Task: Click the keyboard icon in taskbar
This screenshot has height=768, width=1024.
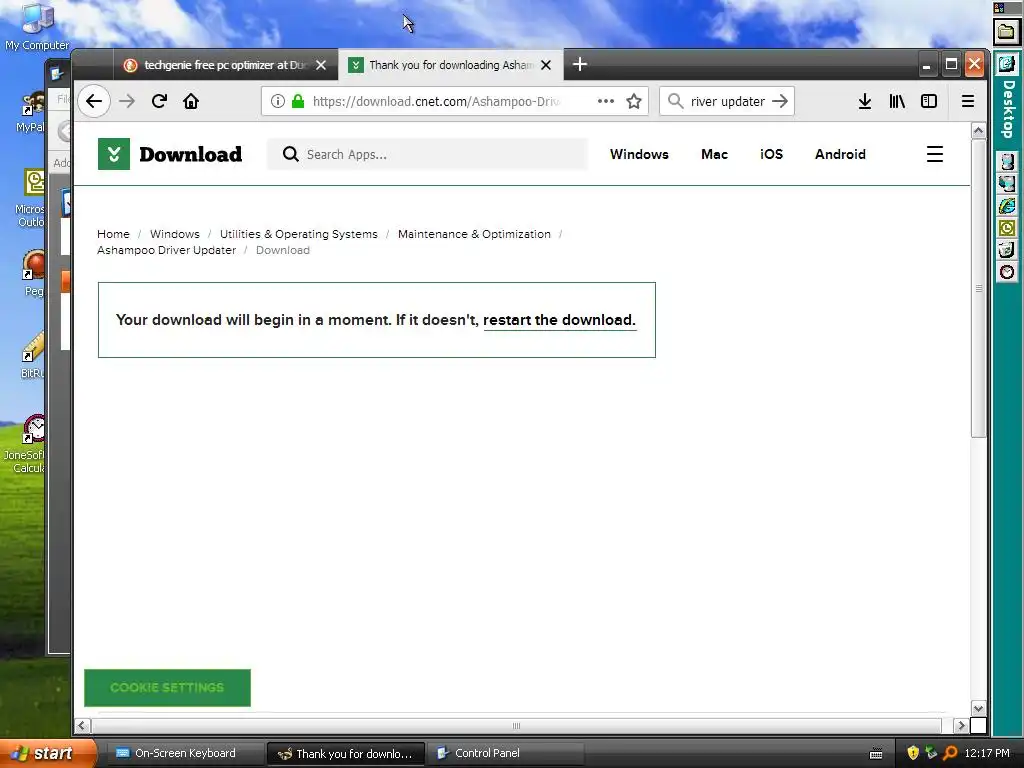Action: [x=876, y=754]
